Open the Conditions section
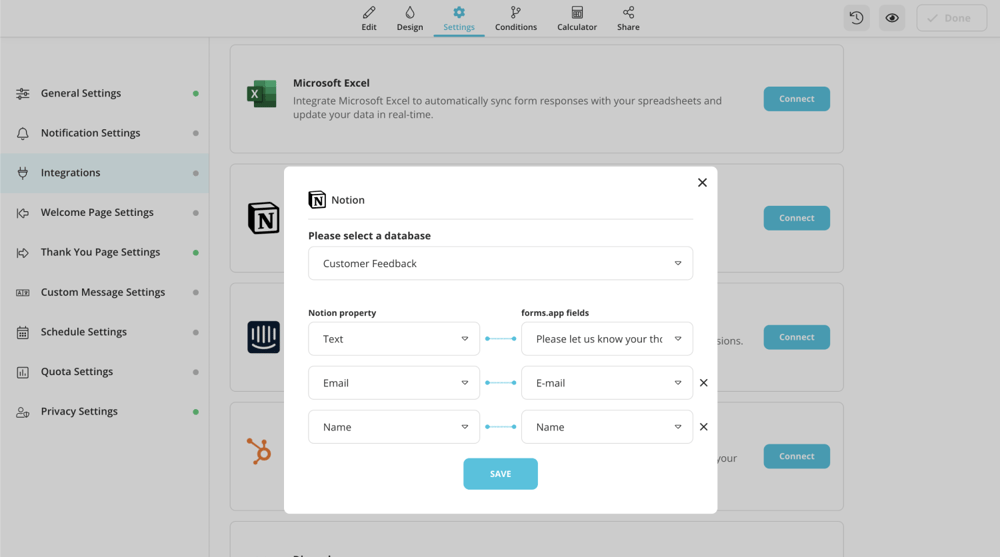 click(516, 18)
